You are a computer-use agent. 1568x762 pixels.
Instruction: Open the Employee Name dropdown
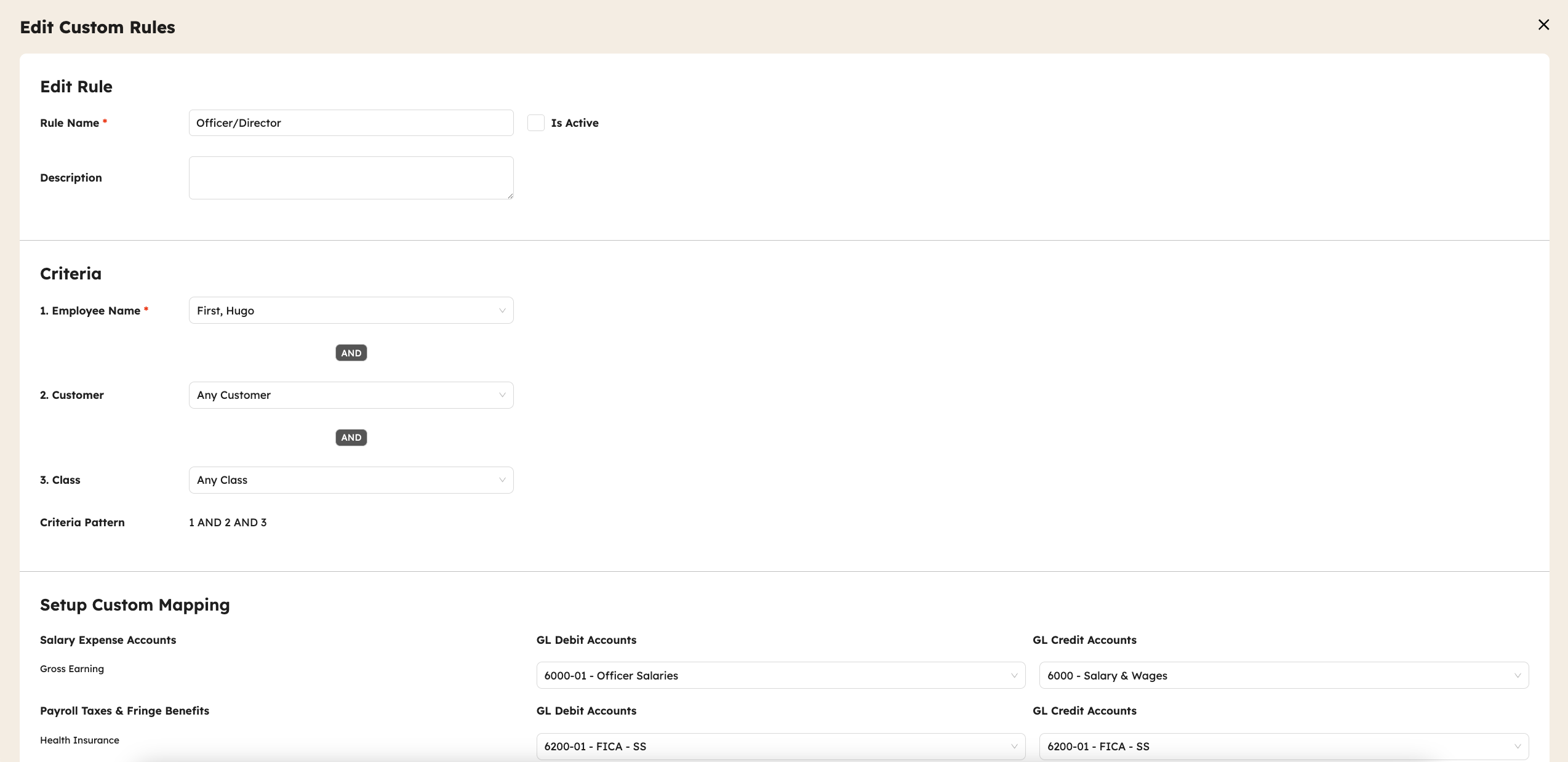[345, 311]
